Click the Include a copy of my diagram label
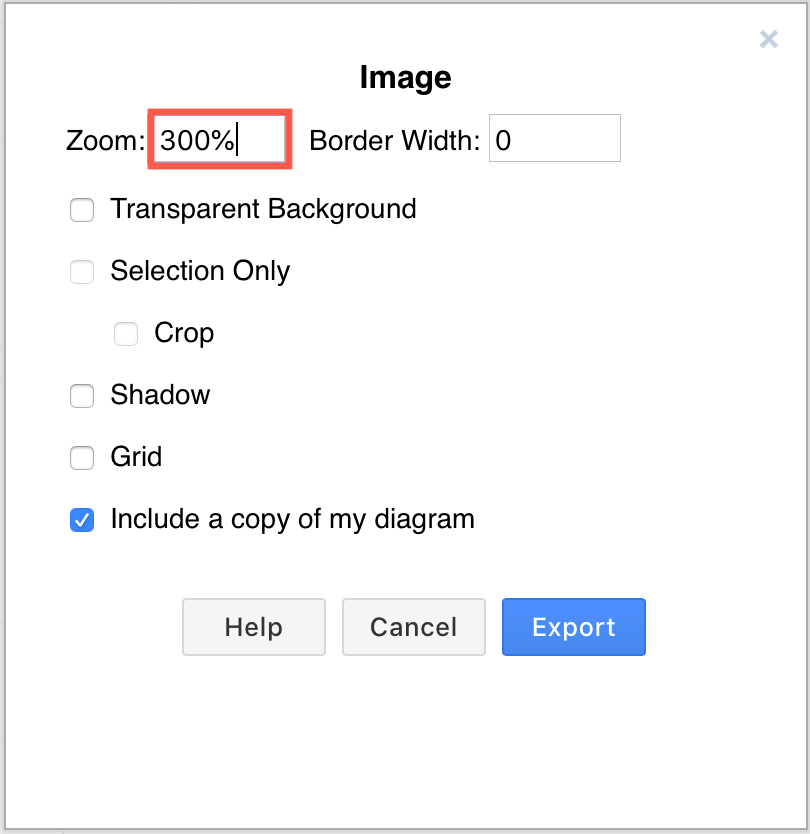810x834 pixels. (x=292, y=519)
